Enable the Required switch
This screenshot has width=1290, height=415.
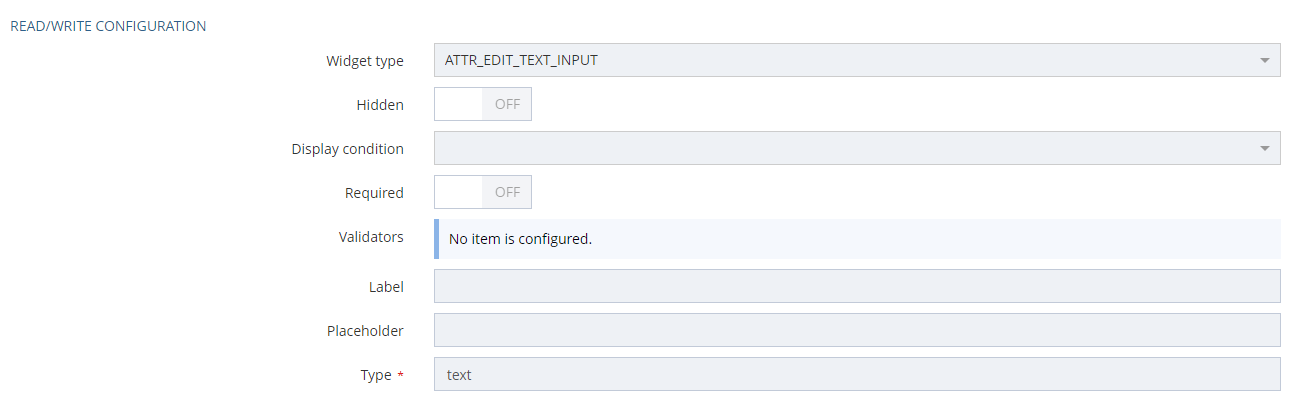tap(482, 192)
